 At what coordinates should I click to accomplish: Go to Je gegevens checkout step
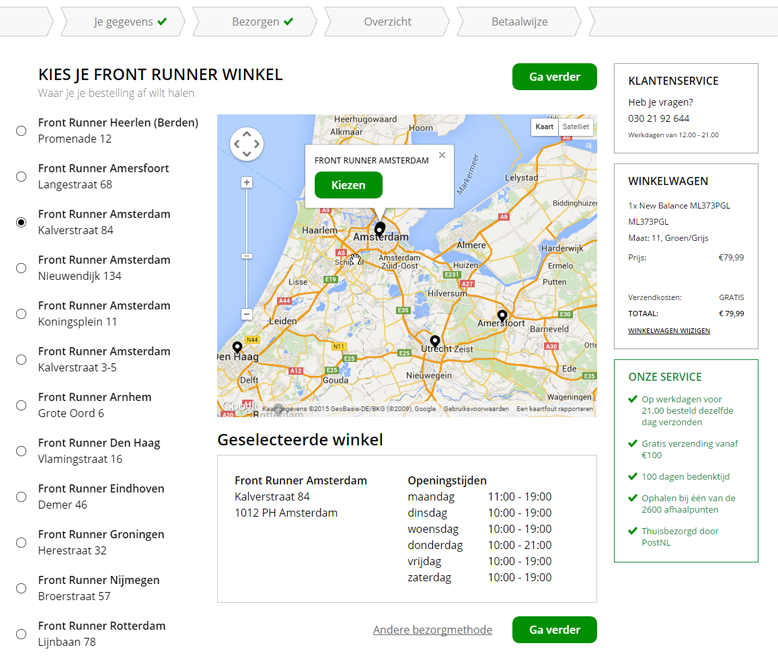click(x=123, y=22)
